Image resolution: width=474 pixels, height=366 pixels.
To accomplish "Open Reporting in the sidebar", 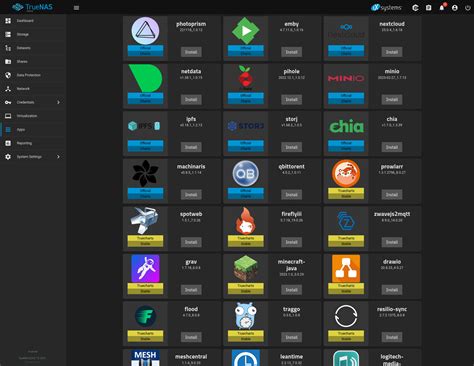I will pyautogui.click(x=33, y=143).
